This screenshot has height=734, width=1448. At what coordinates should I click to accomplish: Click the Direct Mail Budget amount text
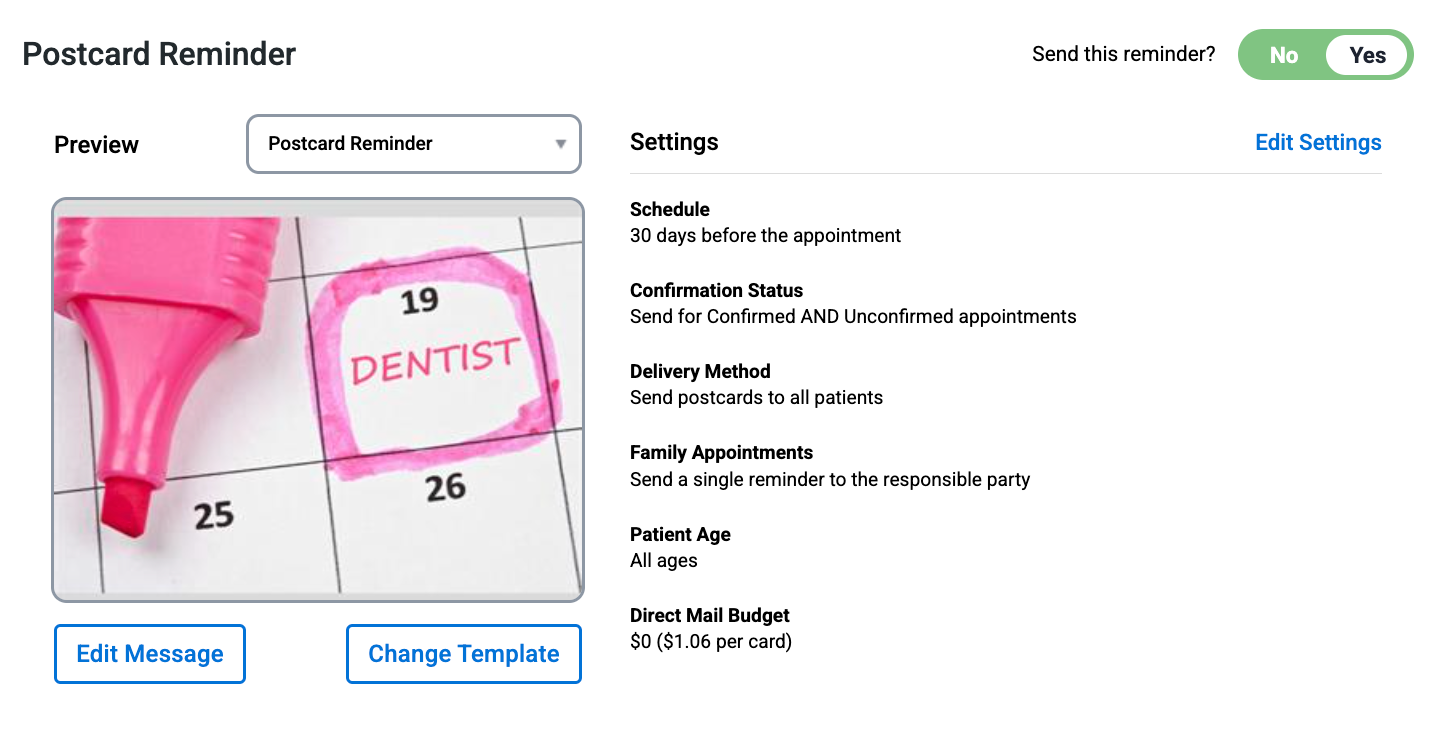(711, 642)
